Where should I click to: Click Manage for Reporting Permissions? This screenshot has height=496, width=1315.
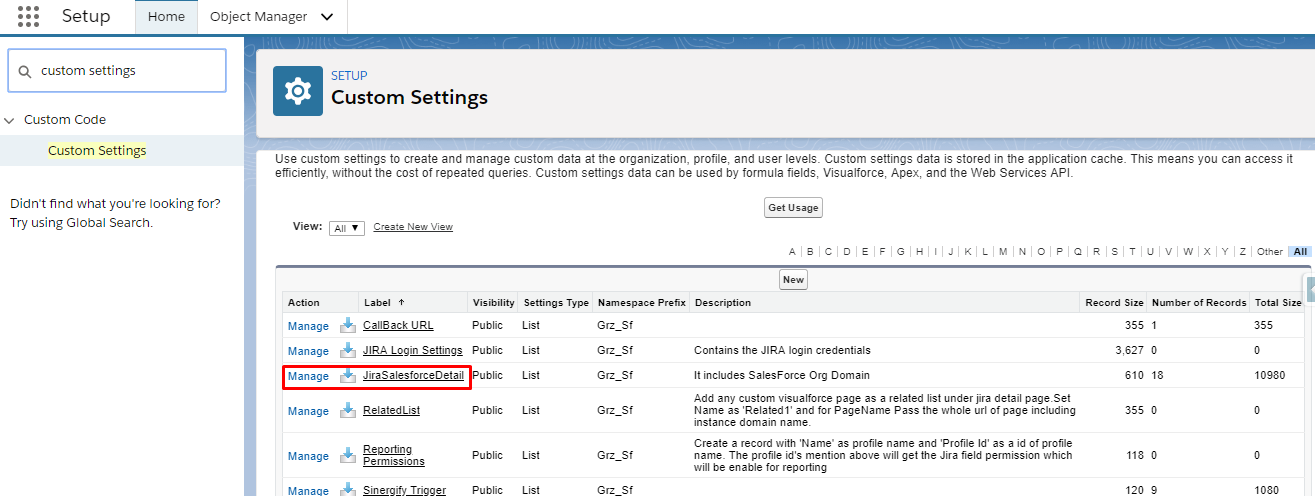(x=308, y=456)
